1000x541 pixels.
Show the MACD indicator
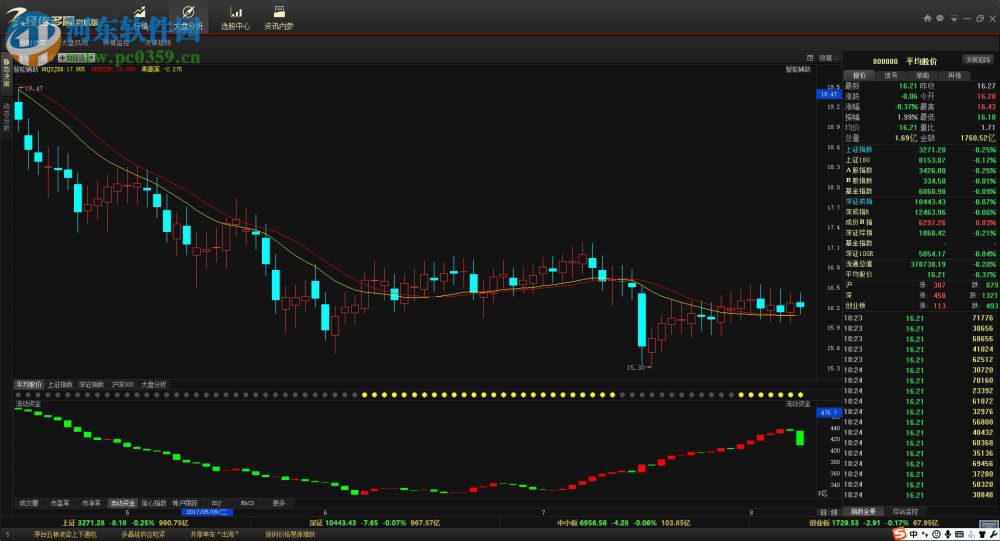[247, 503]
